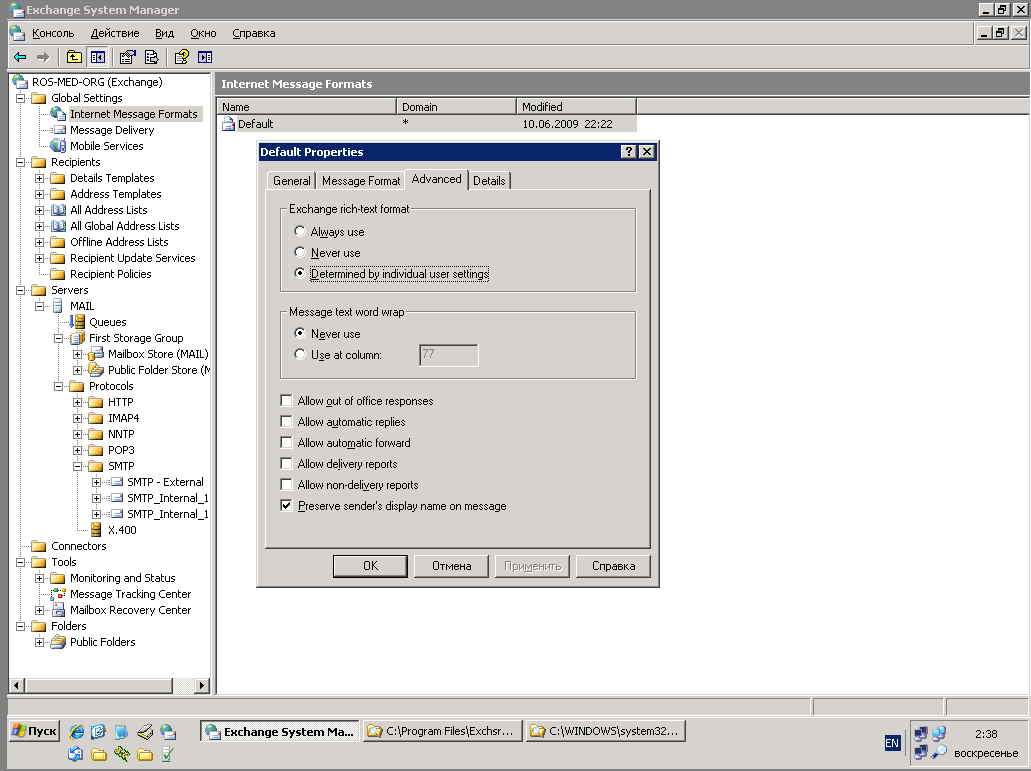Expand the Address Templates node
This screenshot has height=771, width=1031.
click(39, 195)
